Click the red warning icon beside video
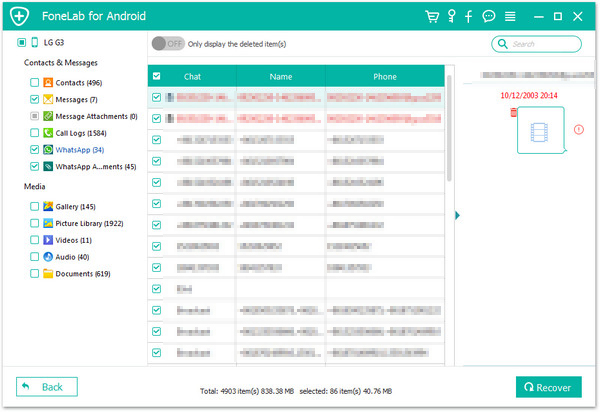Image resolution: width=600 pixels, height=412 pixels. click(579, 130)
